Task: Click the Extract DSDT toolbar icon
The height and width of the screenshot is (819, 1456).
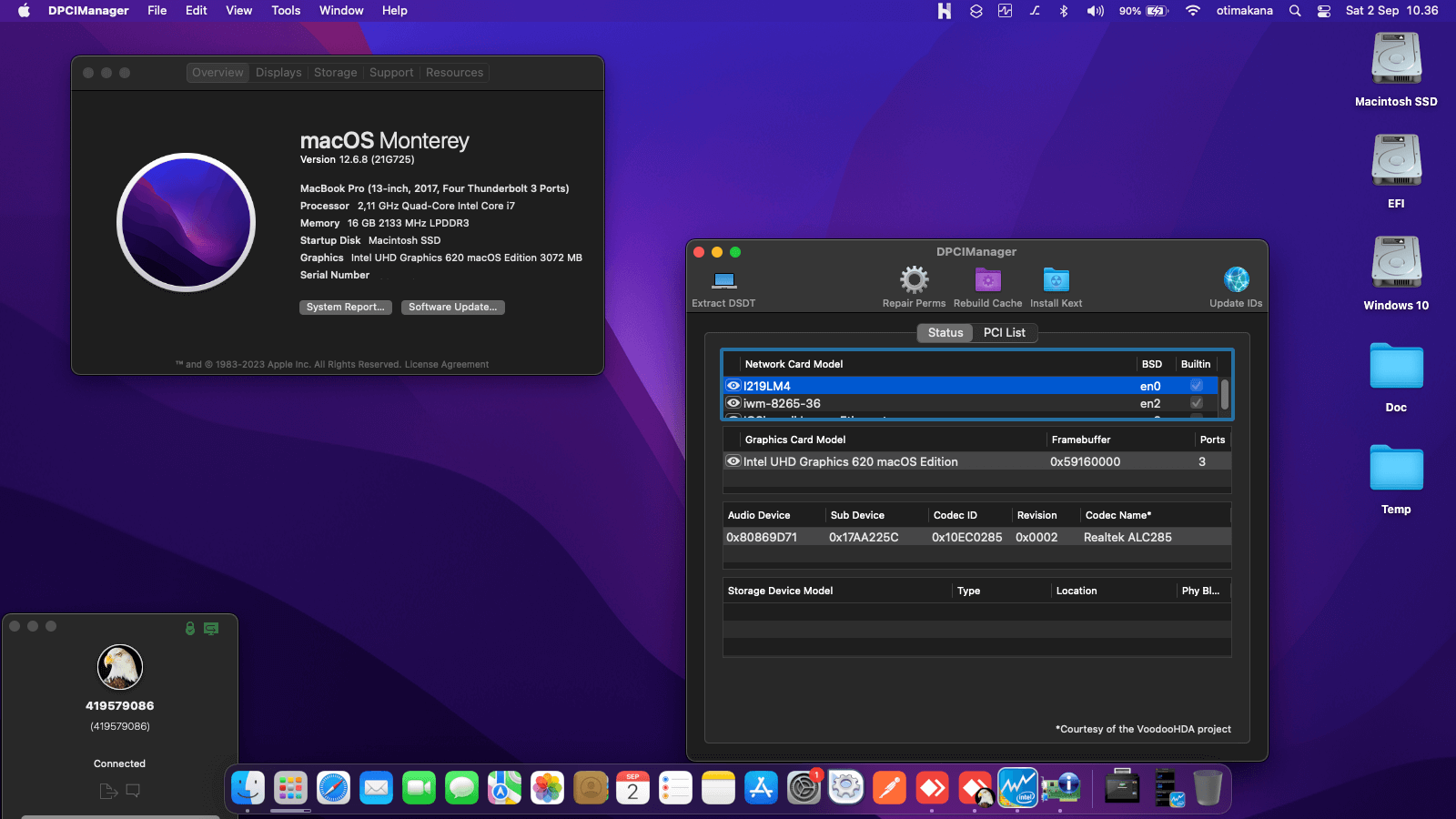Action: (724, 279)
